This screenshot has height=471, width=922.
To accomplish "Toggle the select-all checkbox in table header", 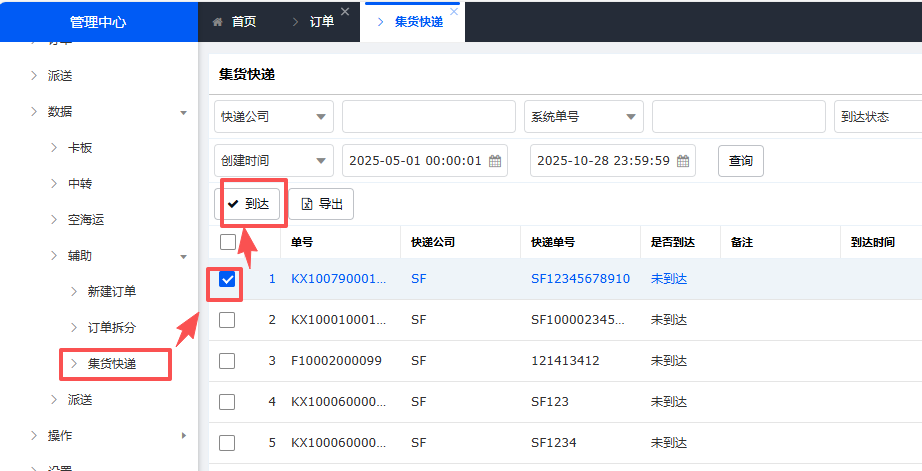I will coord(227,242).
